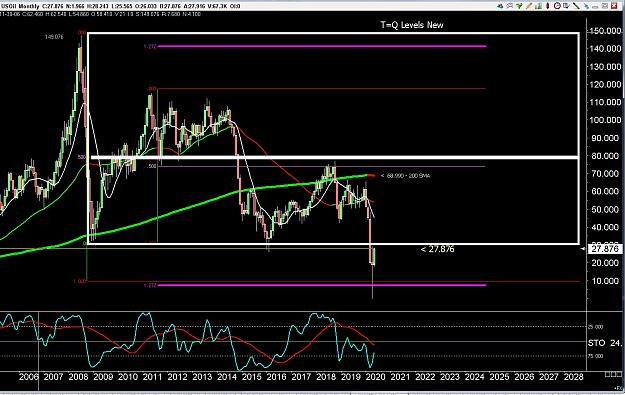The image size is (625, 395).
Task: Click the 110.000 price axis label
Action: [x=605, y=102]
